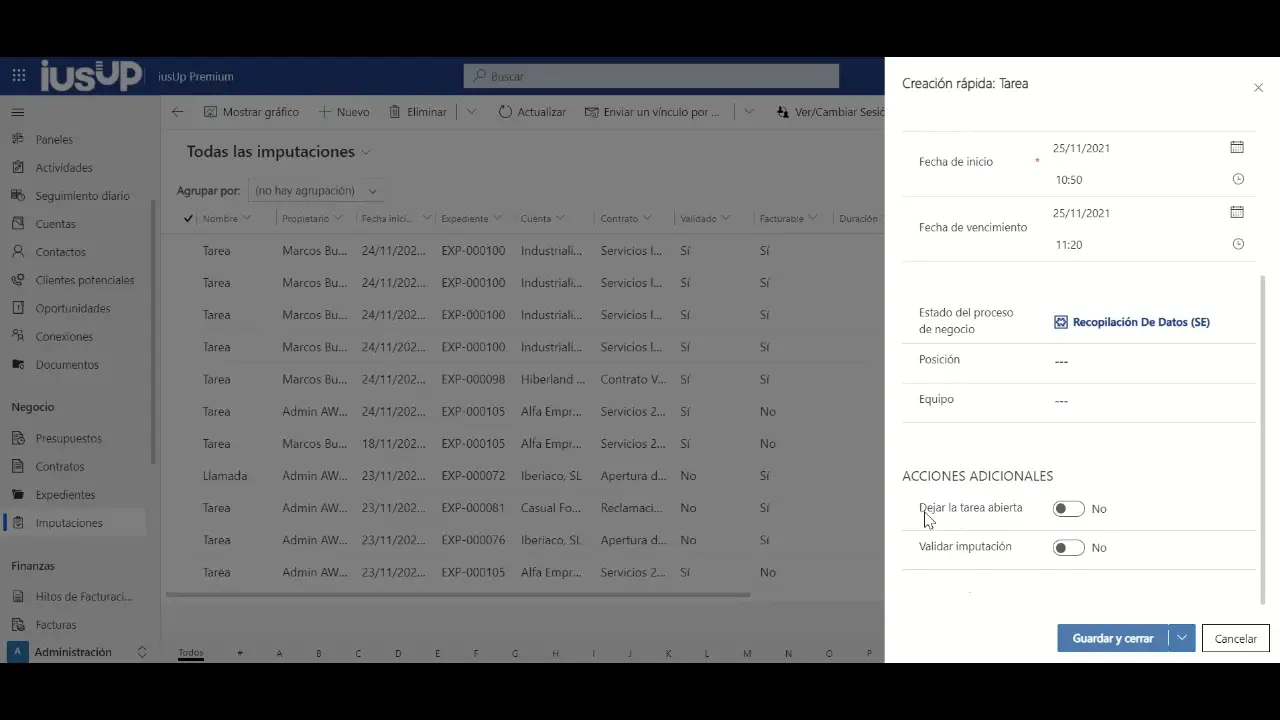Image resolution: width=1280 pixels, height=720 pixels.
Task: Click the Fecha de inicio time field
Action: pos(1140,180)
